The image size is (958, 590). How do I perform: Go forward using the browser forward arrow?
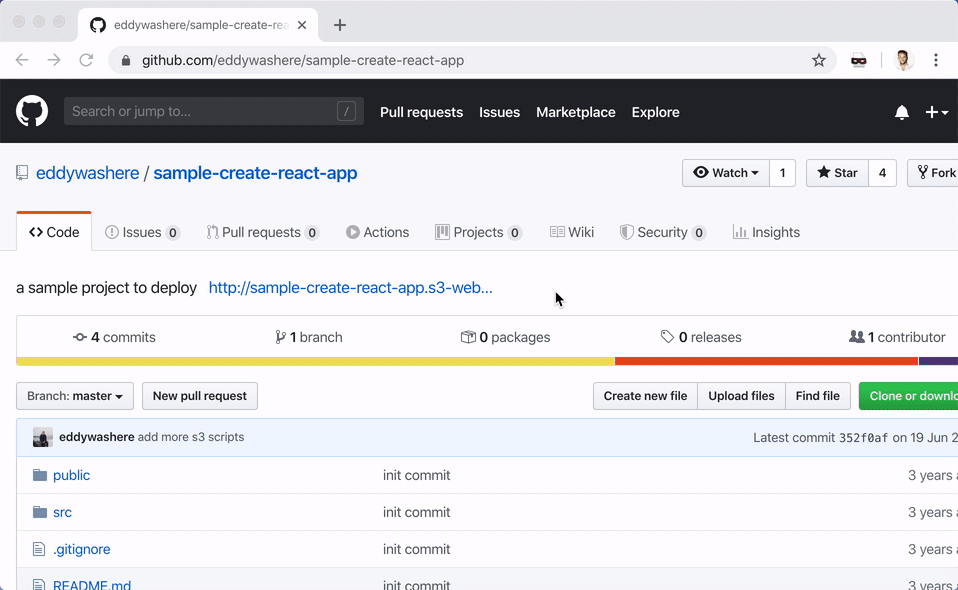(x=54, y=60)
